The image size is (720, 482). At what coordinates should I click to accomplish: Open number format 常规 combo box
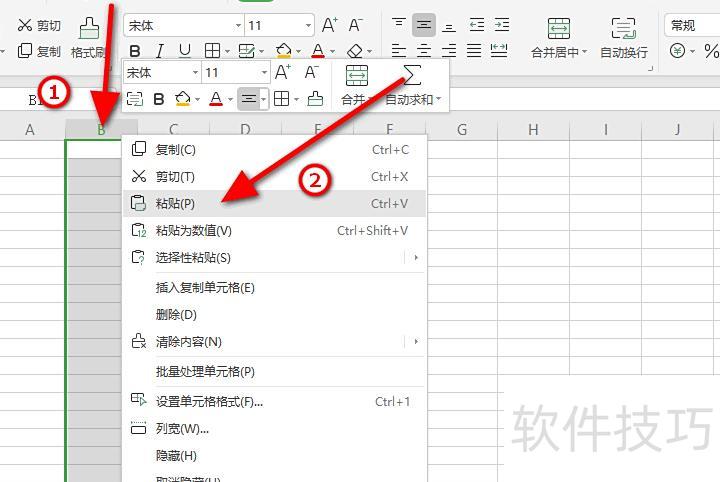click(x=692, y=25)
